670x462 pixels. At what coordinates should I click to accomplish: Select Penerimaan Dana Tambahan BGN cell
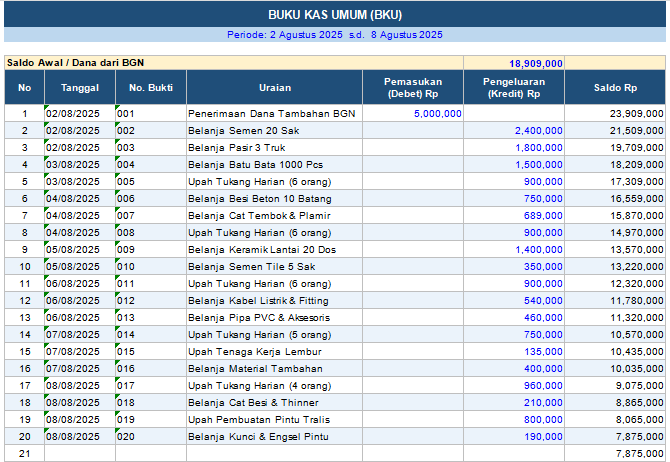274,113
